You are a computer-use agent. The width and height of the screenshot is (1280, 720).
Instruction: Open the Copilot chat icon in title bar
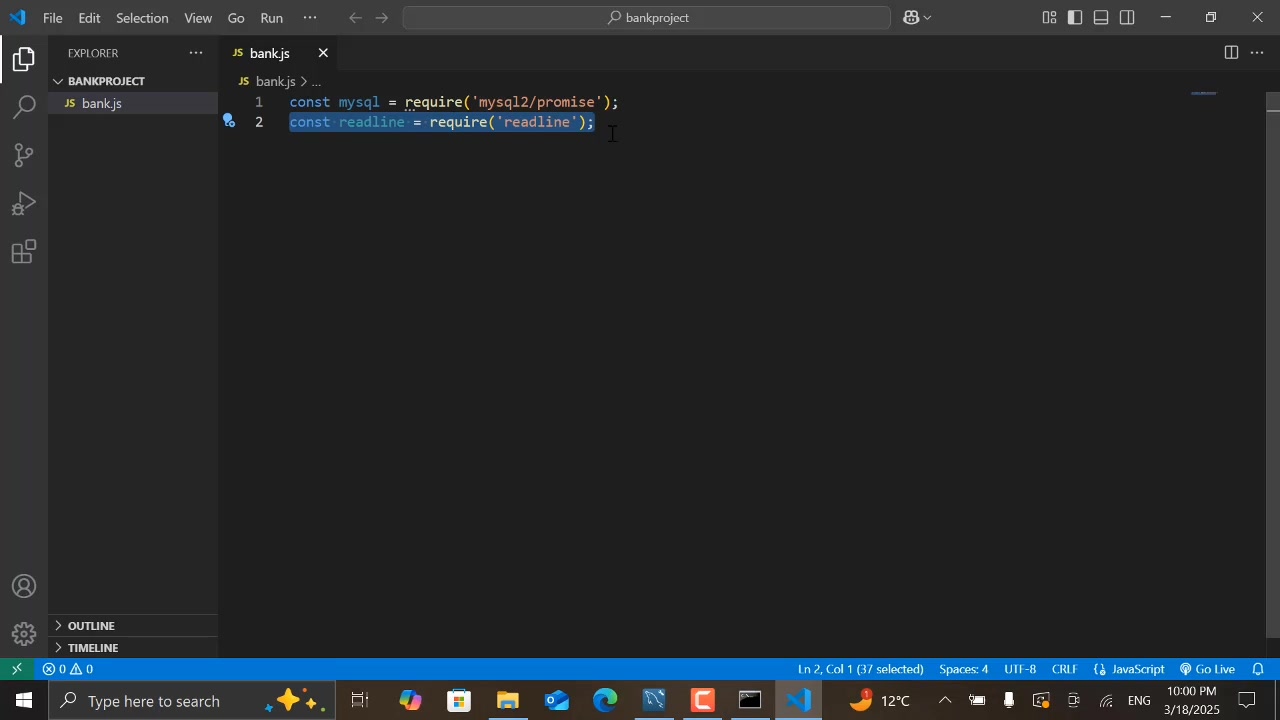tap(911, 17)
